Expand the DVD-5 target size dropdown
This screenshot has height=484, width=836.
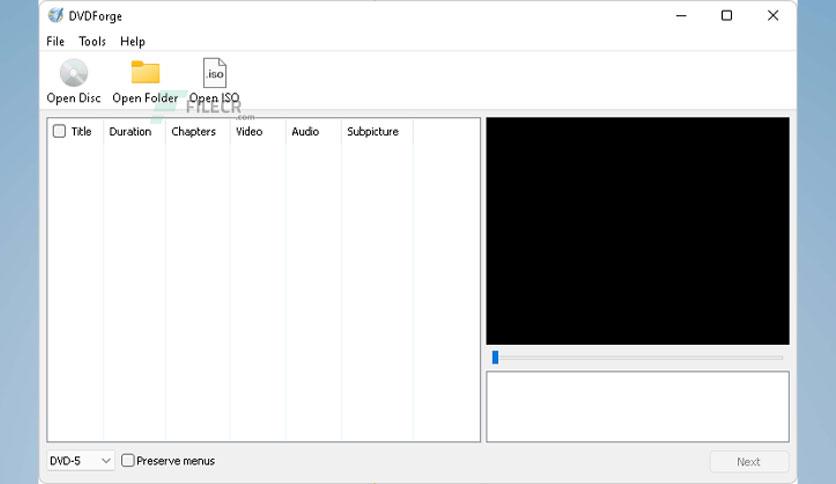81,461
